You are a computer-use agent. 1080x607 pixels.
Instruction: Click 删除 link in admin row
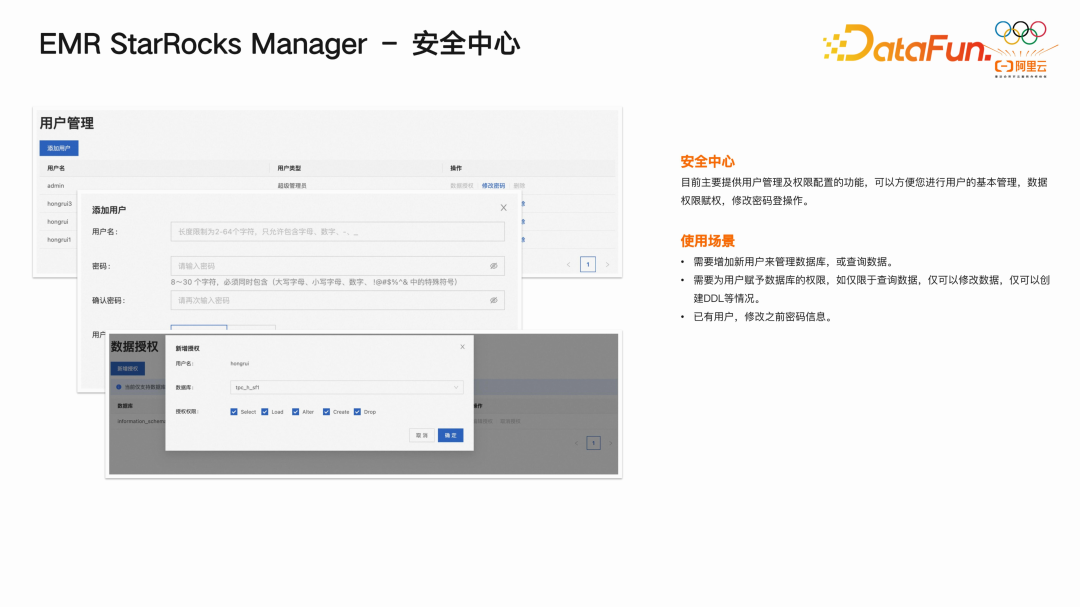pos(519,186)
